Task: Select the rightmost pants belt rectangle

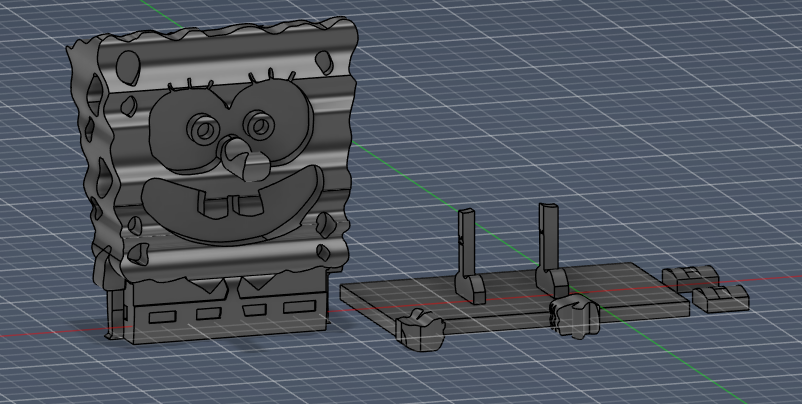Action: point(299,307)
